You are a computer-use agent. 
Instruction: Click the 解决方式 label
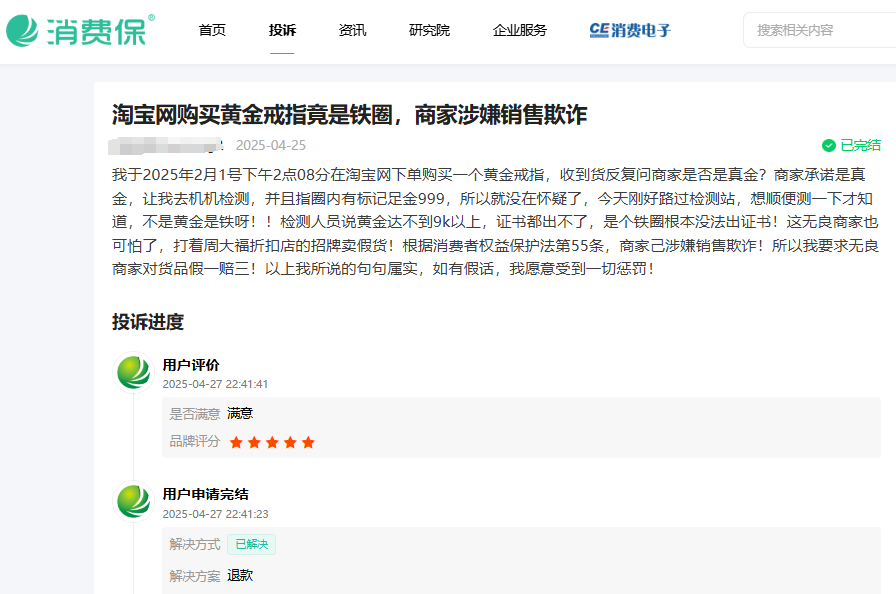[195, 544]
